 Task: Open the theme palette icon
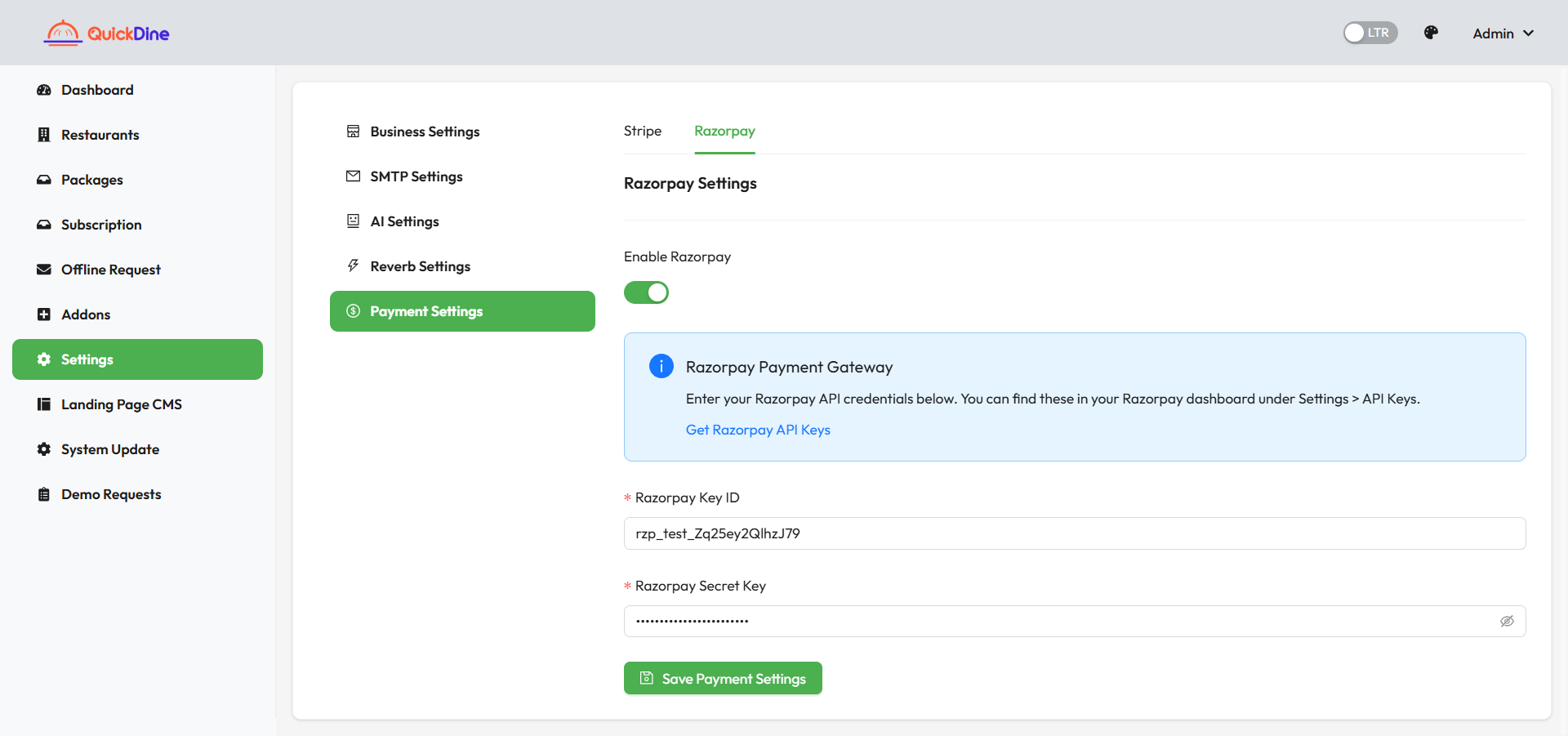click(1431, 33)
